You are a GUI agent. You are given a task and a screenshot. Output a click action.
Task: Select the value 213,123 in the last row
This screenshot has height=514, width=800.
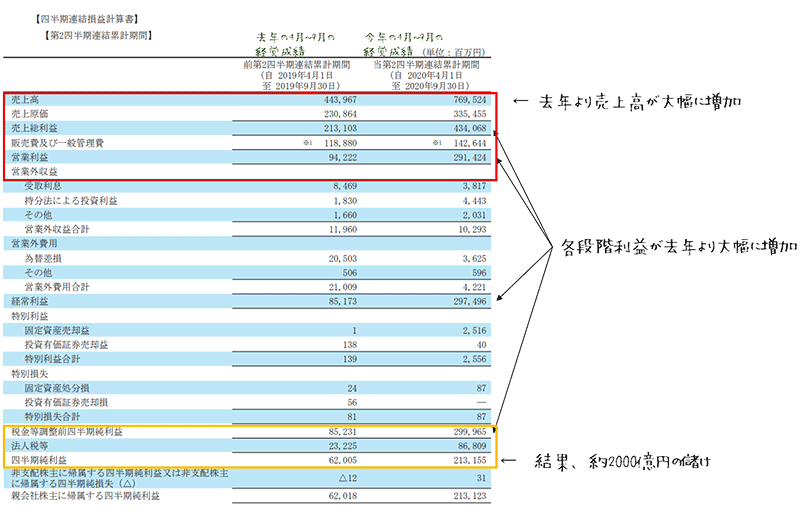[470, 496]
